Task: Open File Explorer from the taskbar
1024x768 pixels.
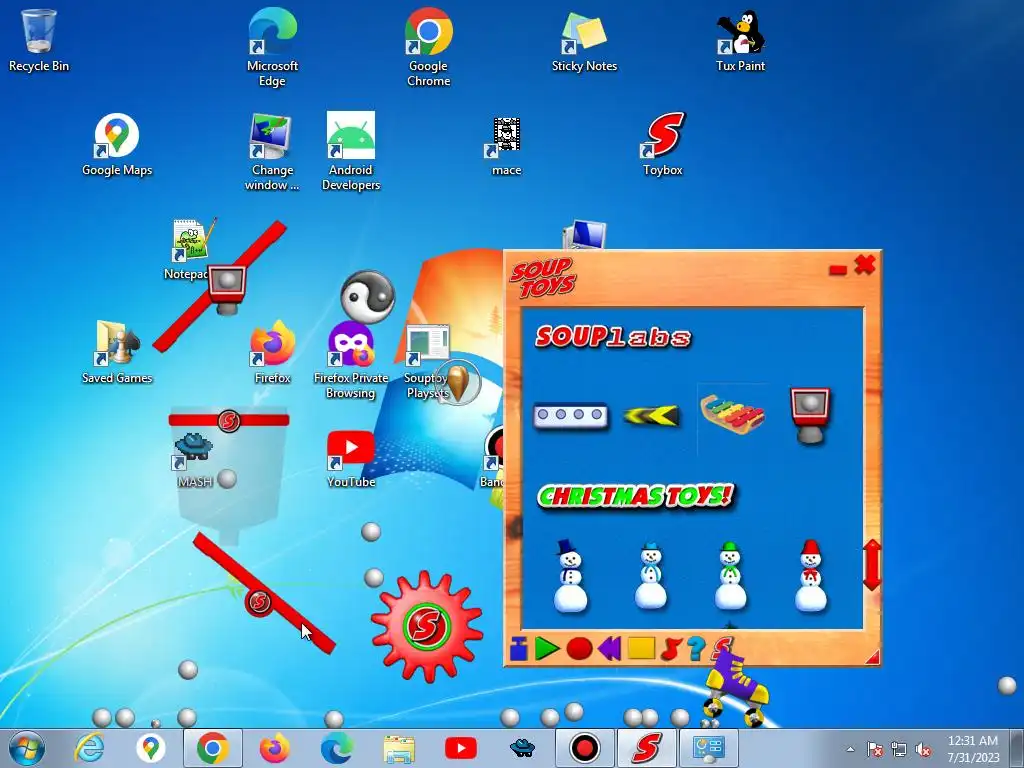Action: click(398, 749)
